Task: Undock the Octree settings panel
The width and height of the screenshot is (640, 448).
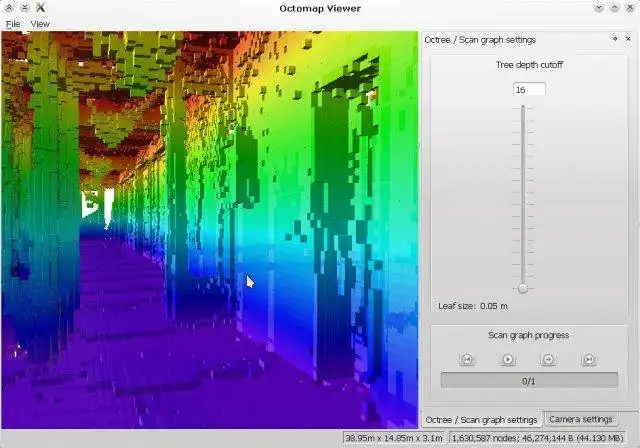Action: [615, 39]
